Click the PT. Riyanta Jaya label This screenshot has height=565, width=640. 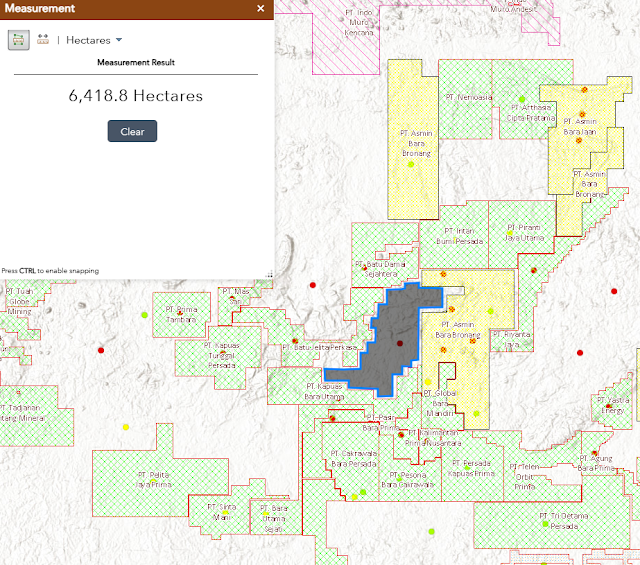(511, 339)
